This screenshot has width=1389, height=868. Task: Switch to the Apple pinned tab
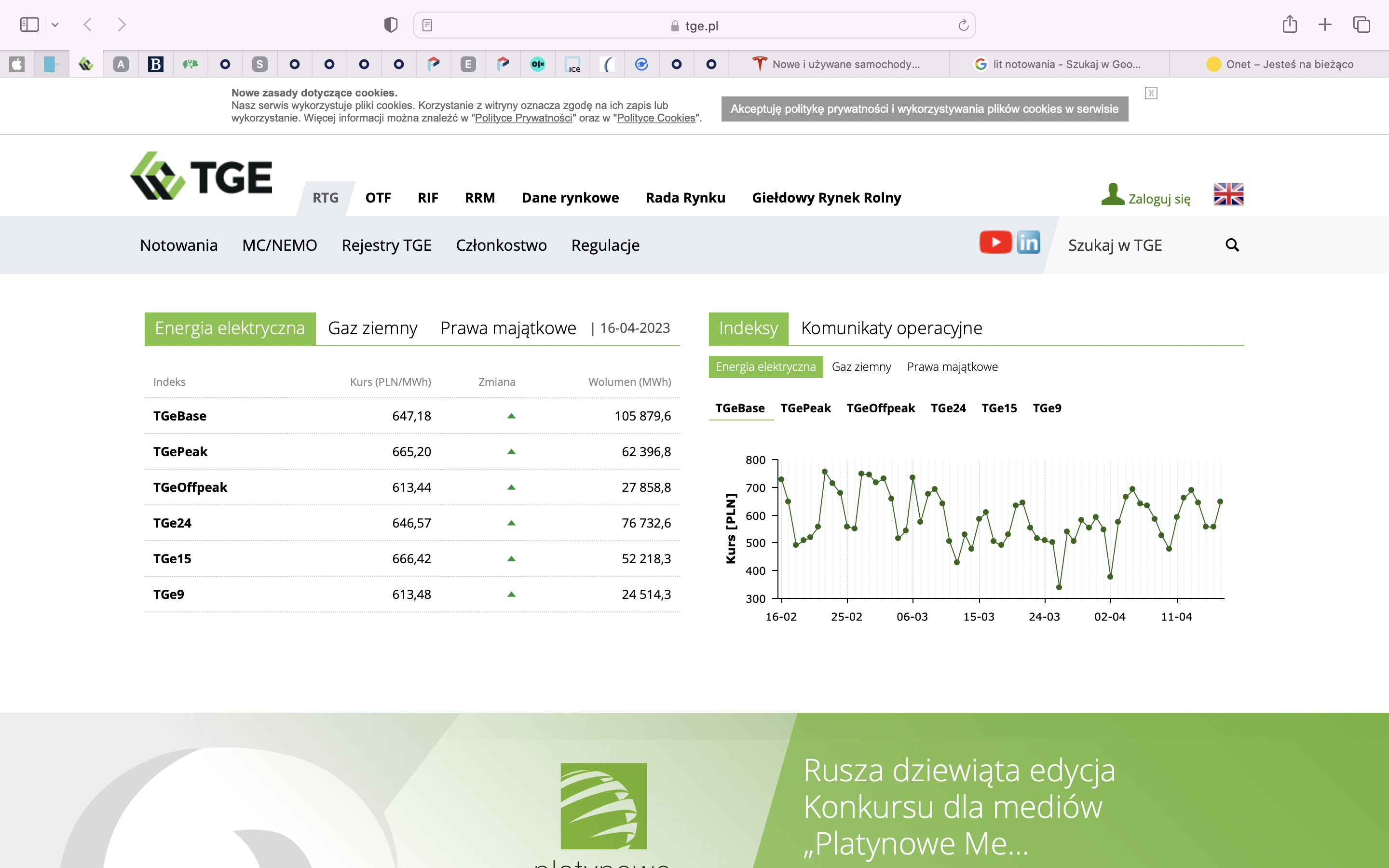pos(17,64)
